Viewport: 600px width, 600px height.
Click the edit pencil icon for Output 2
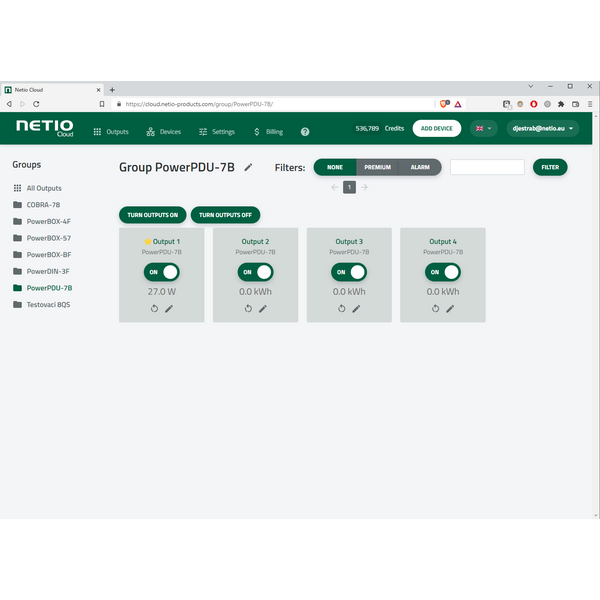[263, 309]
